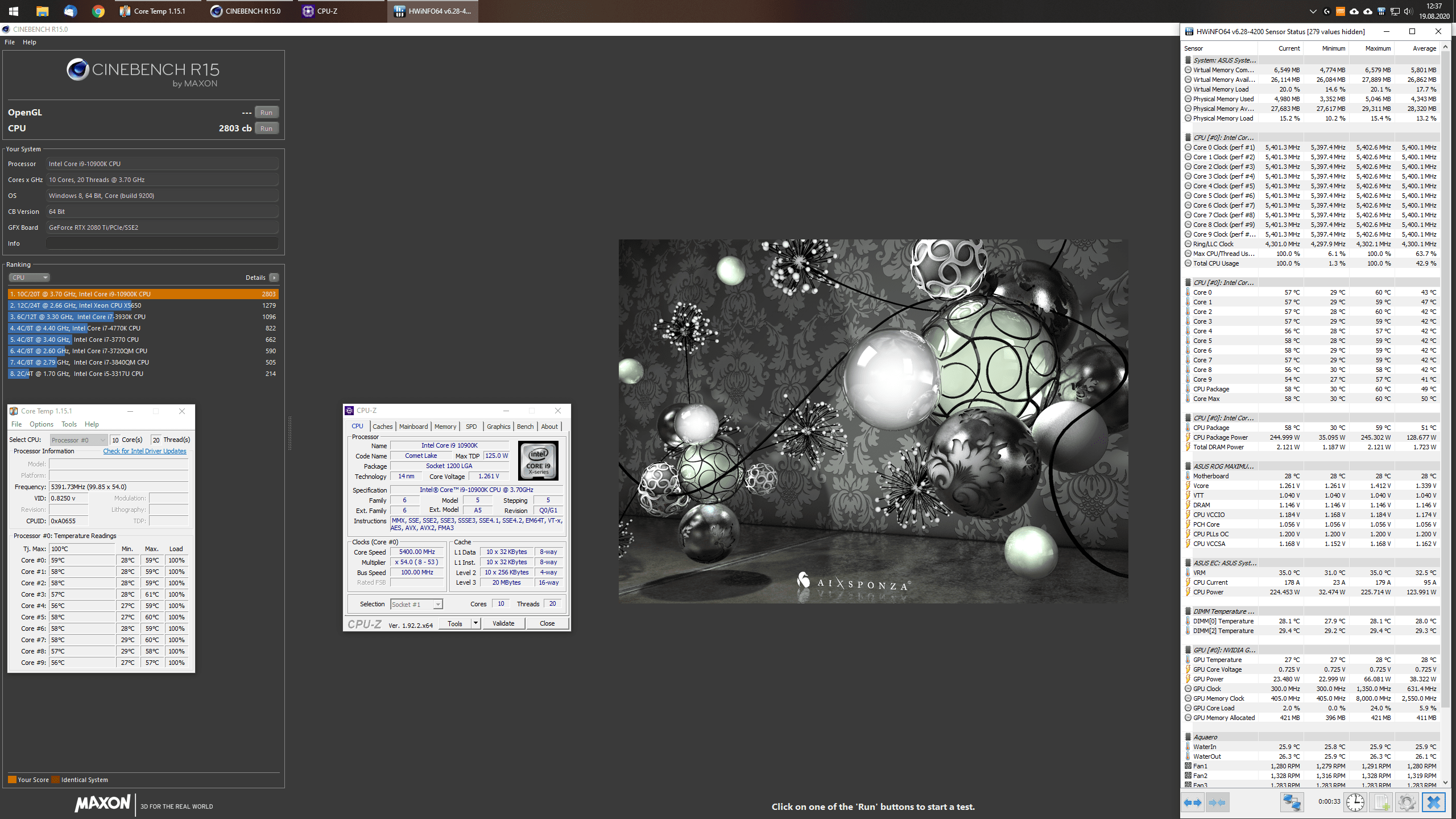The width and height of the screenshot is (1456, 819).
Task: Open Cinebench Help menu
Action: click(30, 42)
